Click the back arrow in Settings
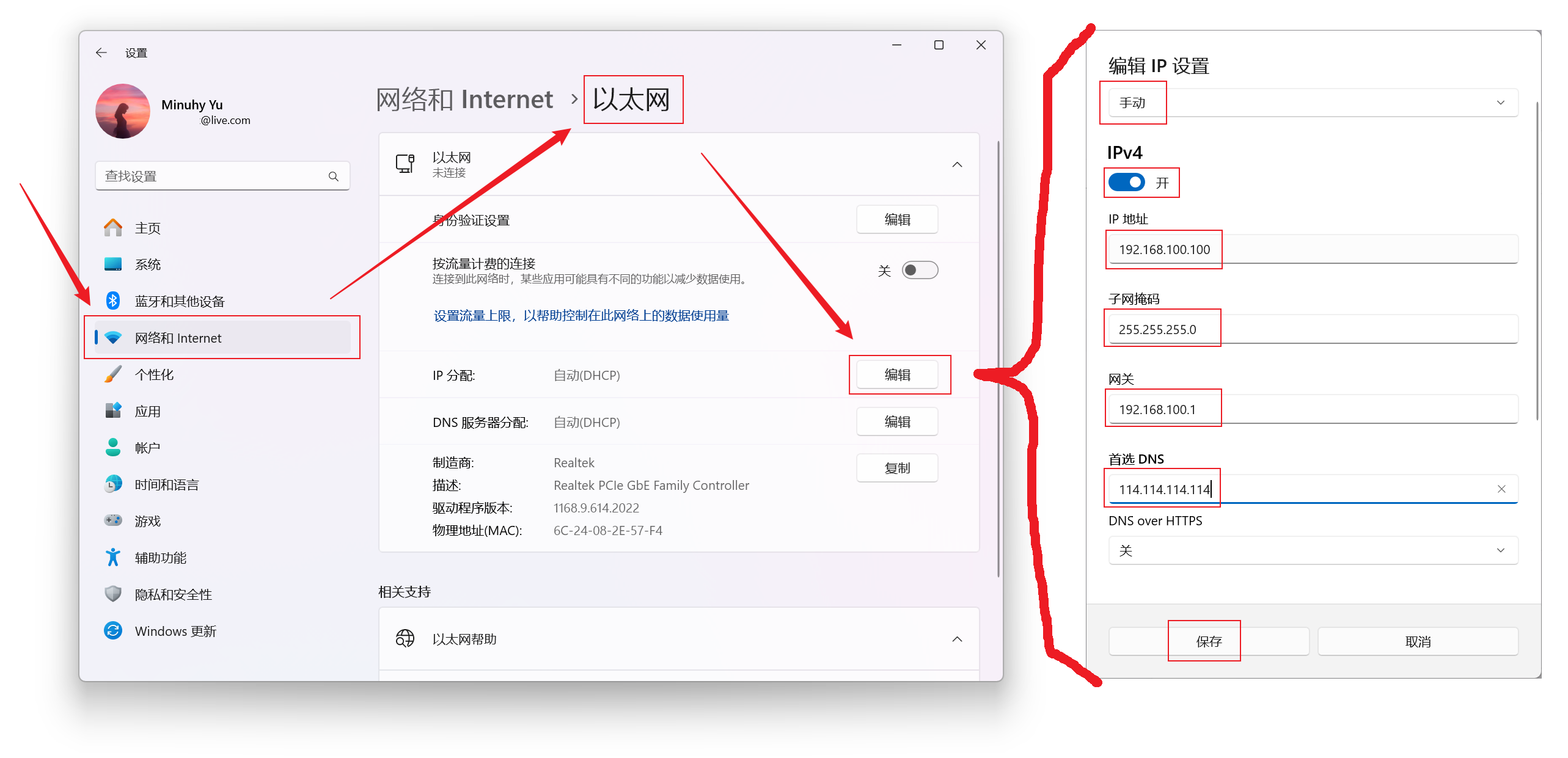This screenshot has height=758, width=1568. click(101, 53)
